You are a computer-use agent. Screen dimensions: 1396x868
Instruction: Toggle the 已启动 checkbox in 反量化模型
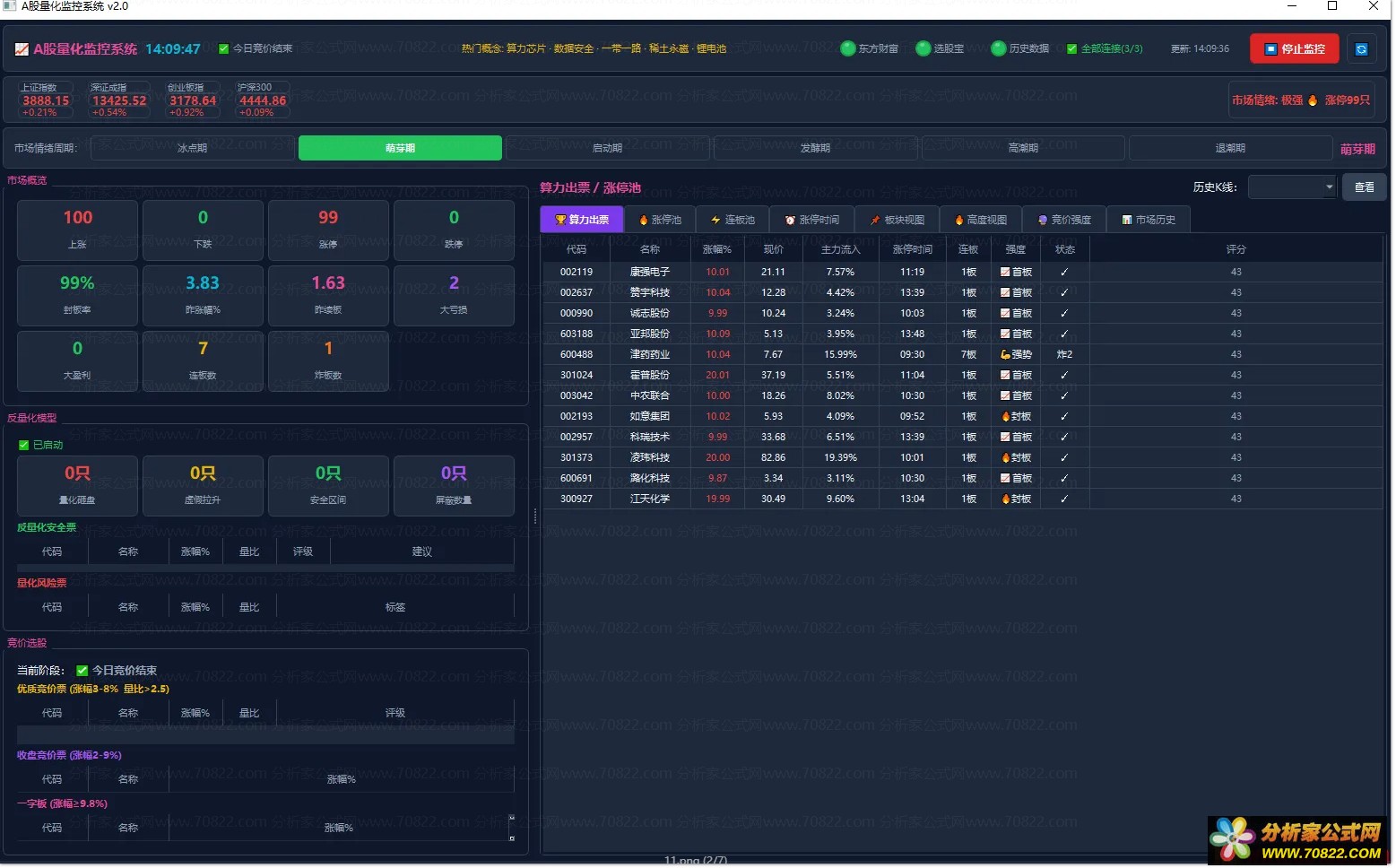23,445
